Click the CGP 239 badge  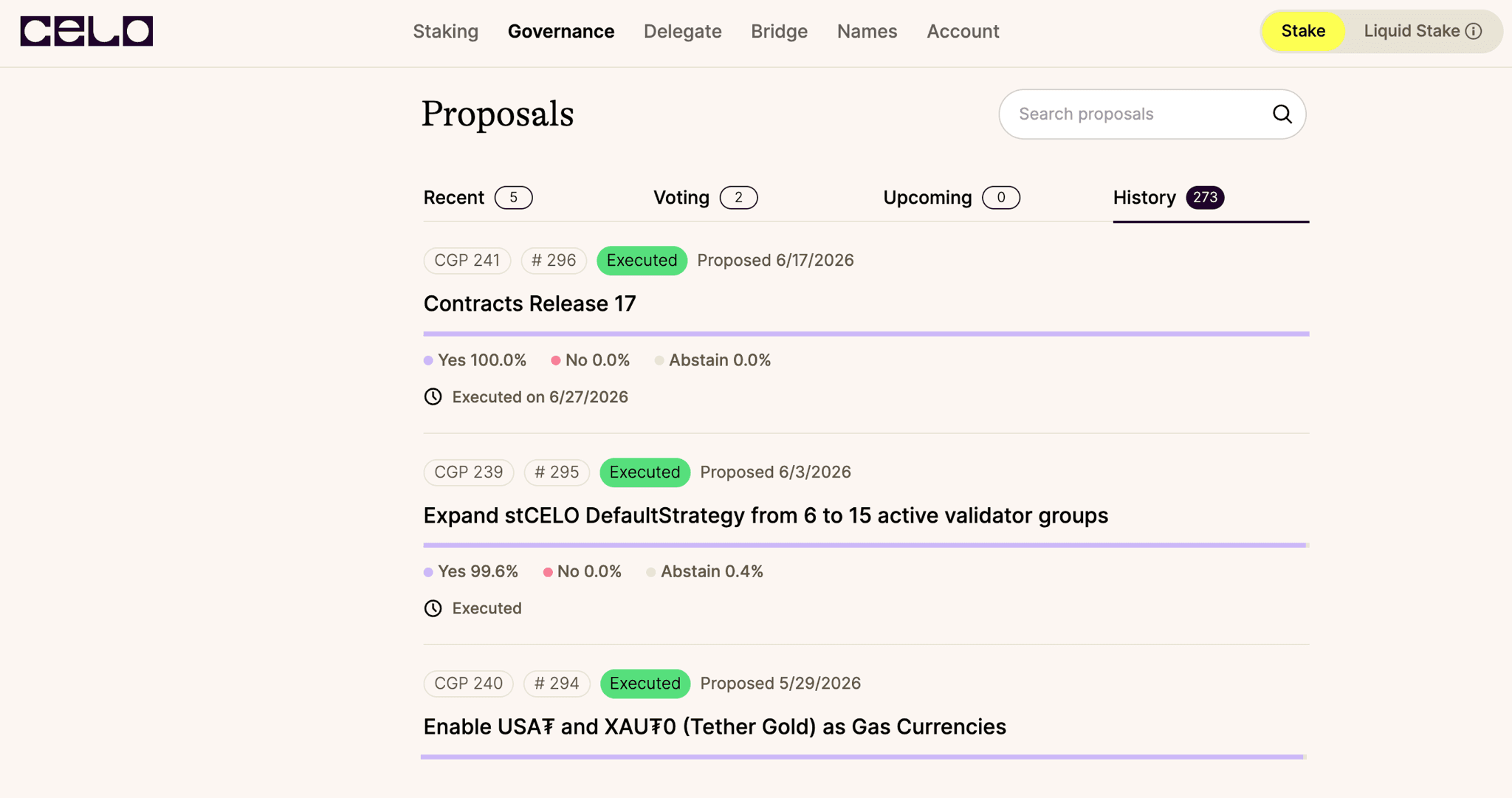coord(469,472)
